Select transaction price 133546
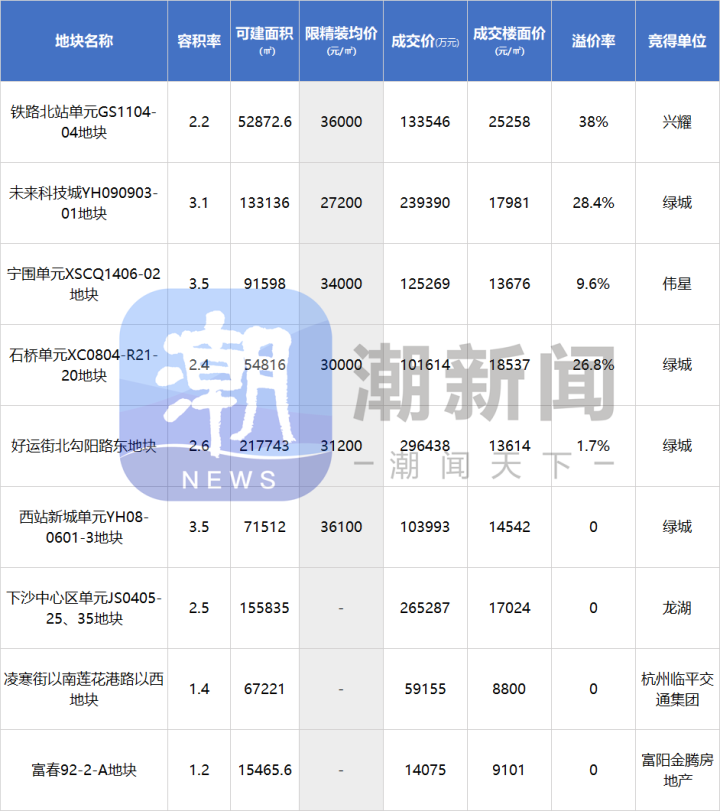 425,122
